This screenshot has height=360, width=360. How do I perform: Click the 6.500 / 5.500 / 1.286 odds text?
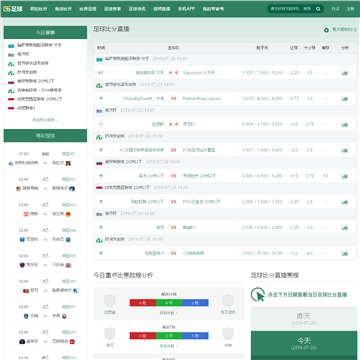point(262,176)
